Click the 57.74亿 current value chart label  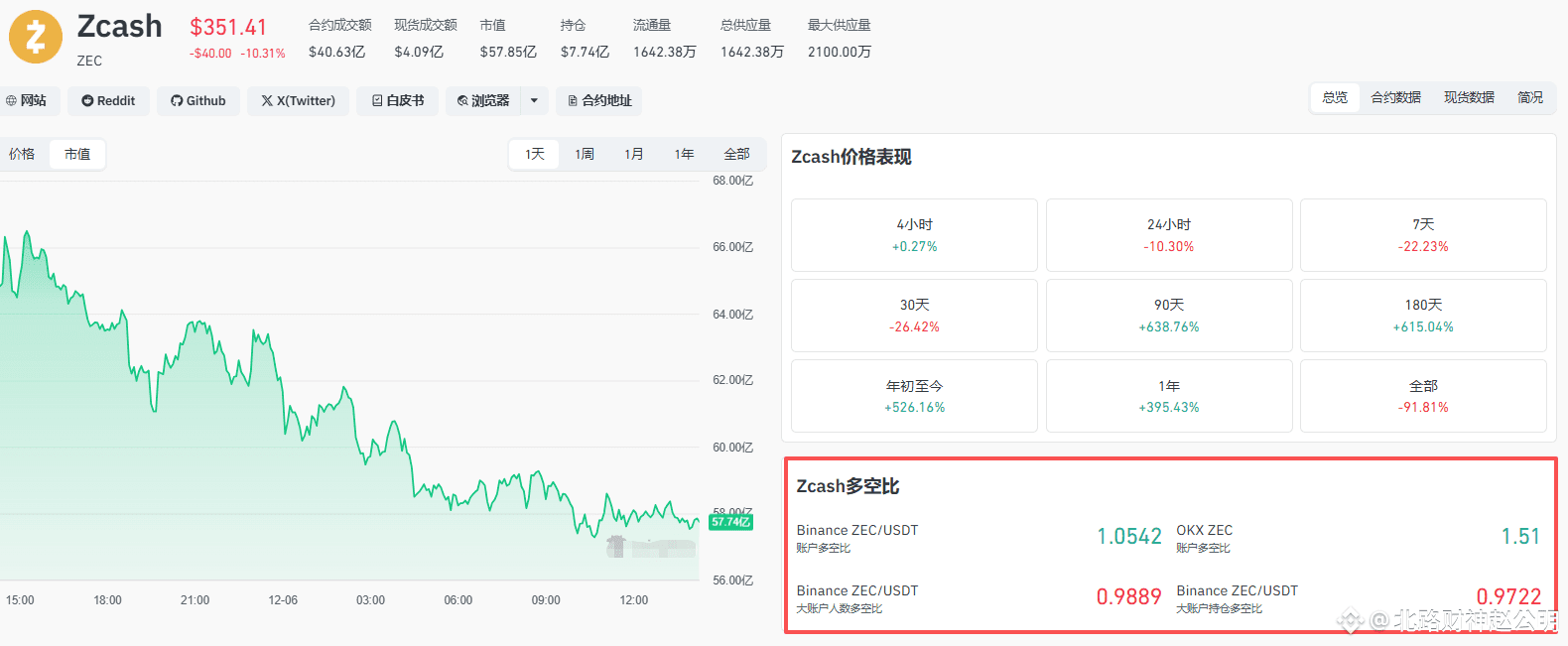[x=731, y=522]
